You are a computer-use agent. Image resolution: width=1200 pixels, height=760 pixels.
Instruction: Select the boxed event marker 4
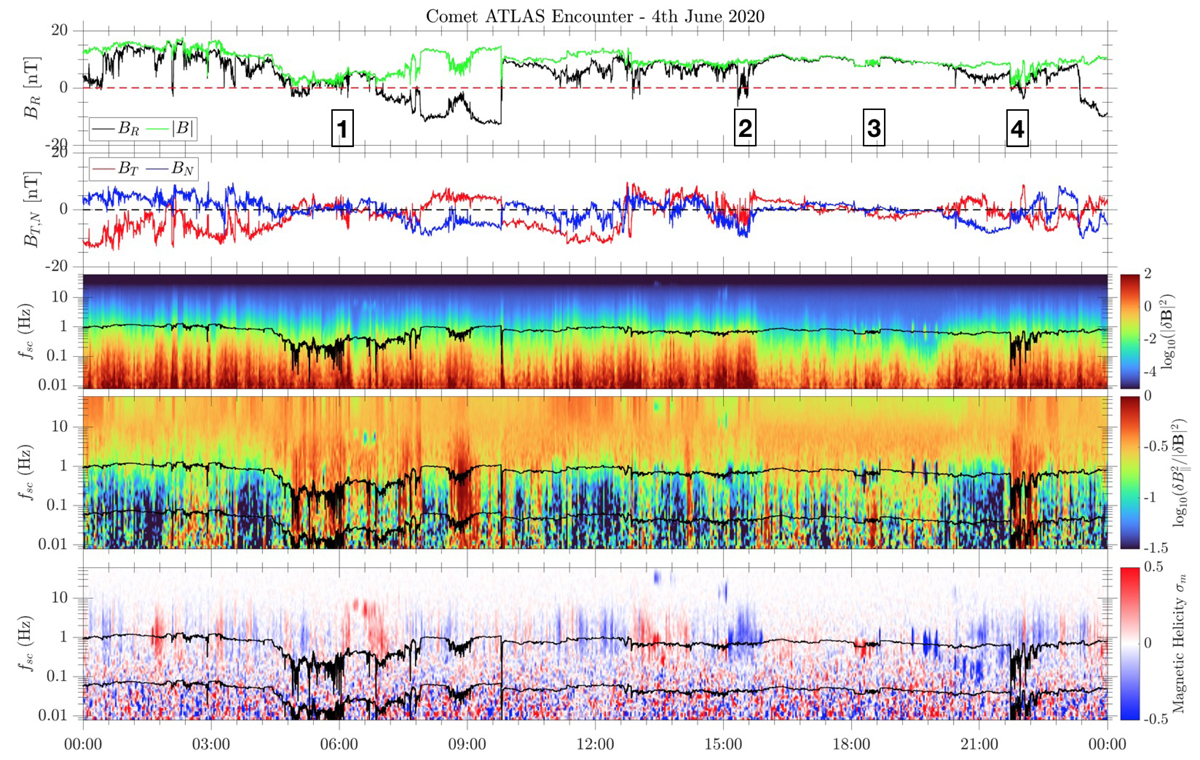tap(1017, 129)
